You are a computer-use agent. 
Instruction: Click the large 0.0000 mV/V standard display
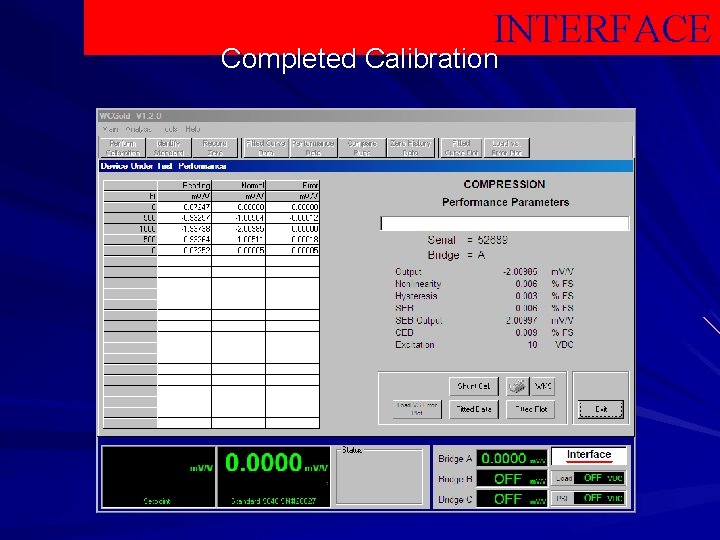pos(274,477)
